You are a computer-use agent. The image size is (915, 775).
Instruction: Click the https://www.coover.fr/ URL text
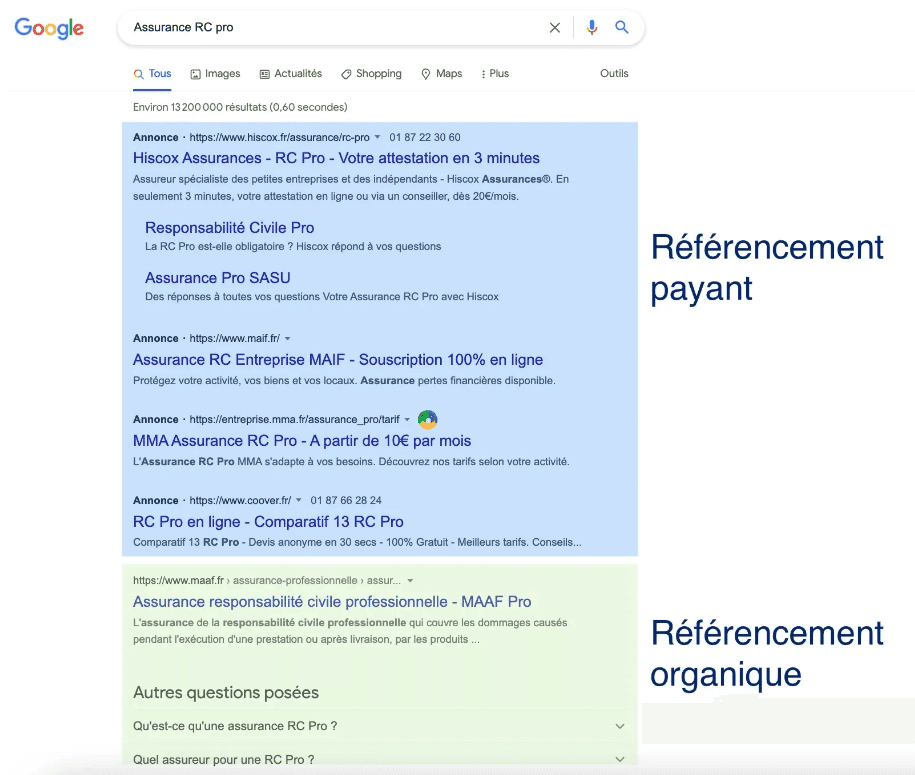(240, 500)
